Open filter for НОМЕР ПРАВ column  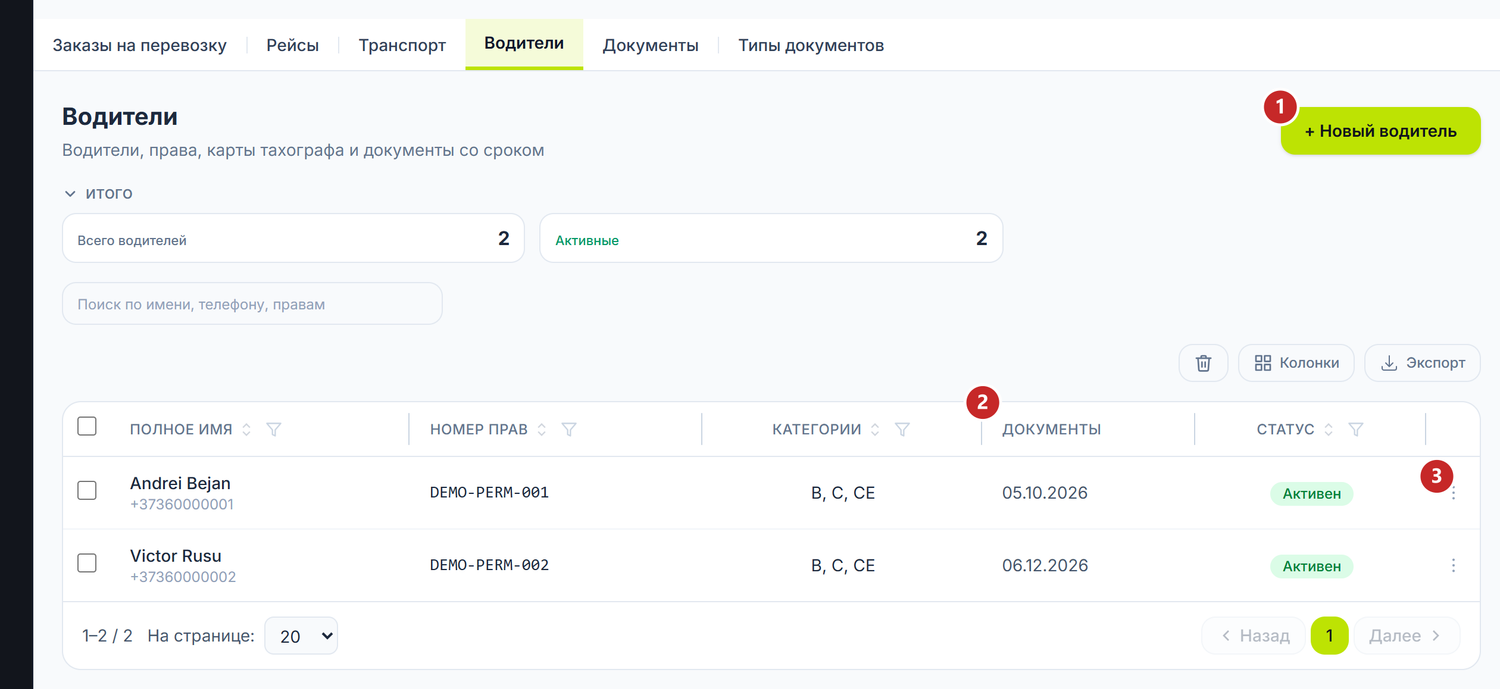pos(569,429)
